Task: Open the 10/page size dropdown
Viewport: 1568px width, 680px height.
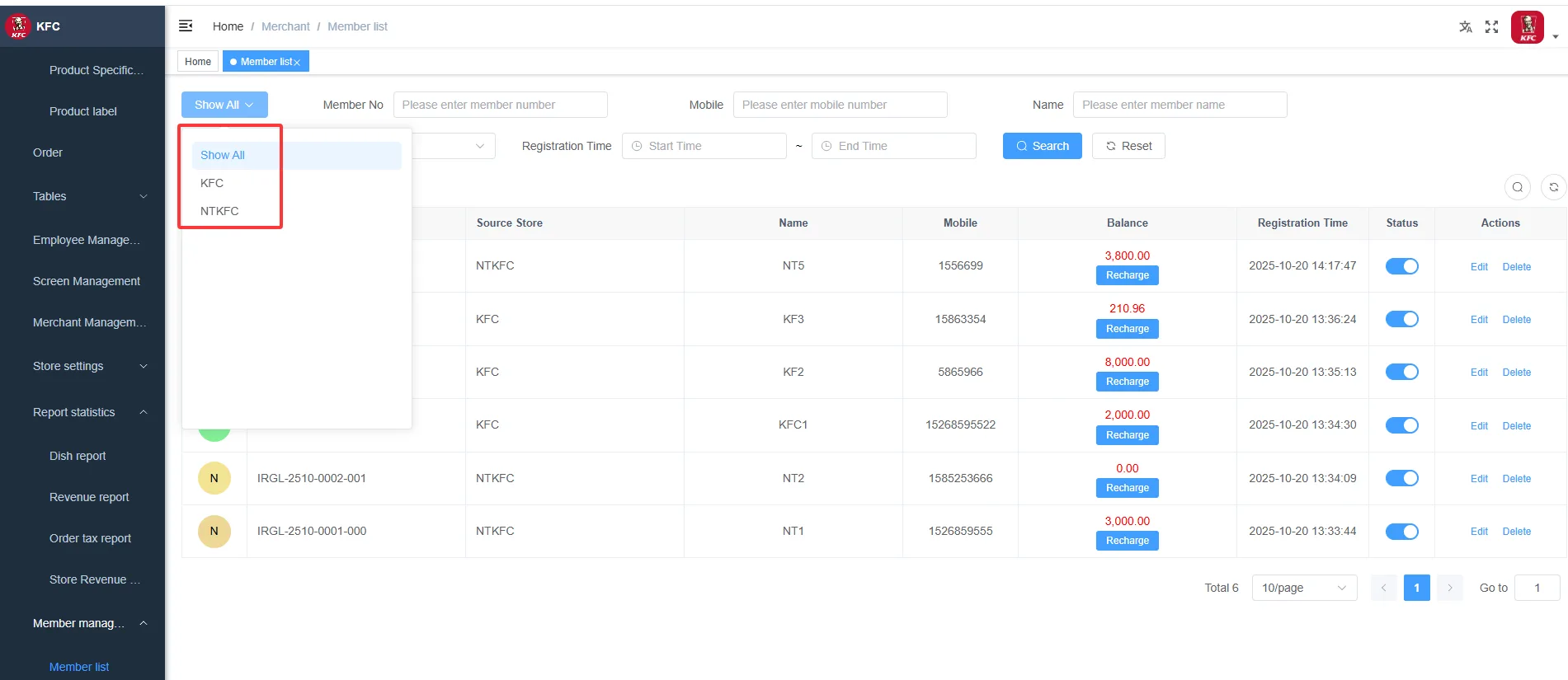Action: tap(1304, 588)
